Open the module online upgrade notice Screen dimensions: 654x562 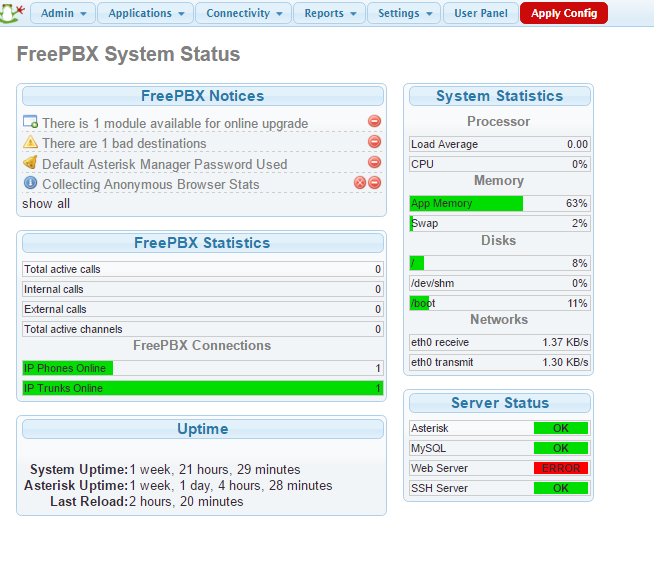[x=175, y=123]
